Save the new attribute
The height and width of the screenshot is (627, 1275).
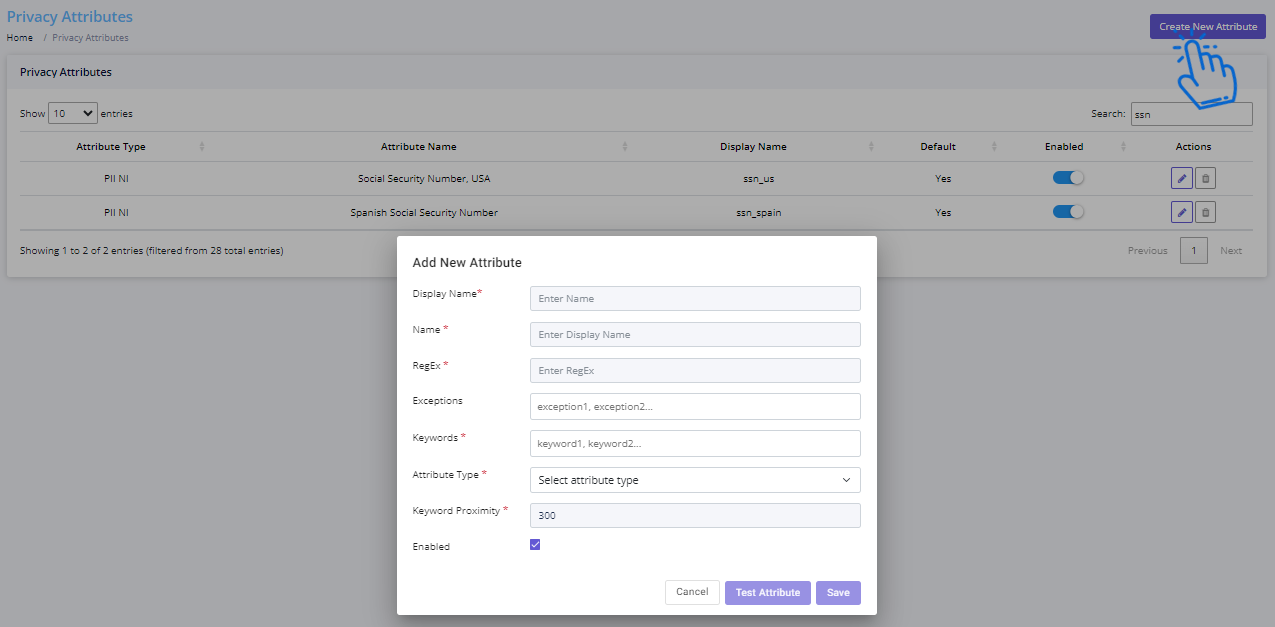838,593
